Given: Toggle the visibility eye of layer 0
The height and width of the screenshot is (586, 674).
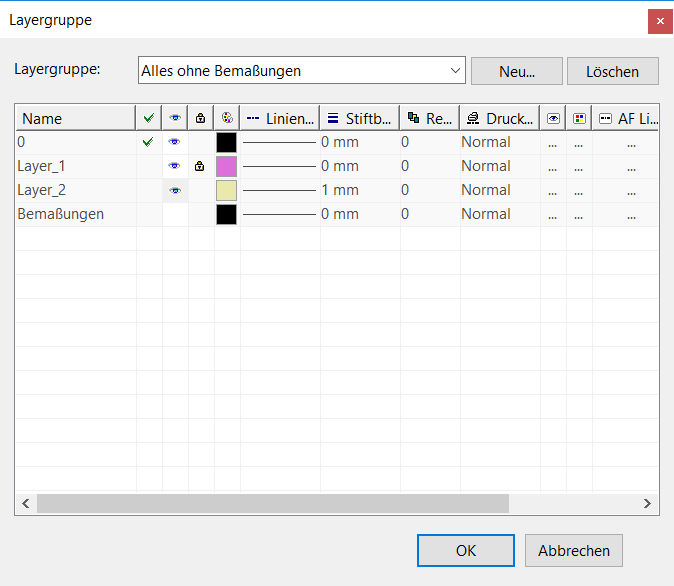Looking at the screenshot, I should pos(175,142).
